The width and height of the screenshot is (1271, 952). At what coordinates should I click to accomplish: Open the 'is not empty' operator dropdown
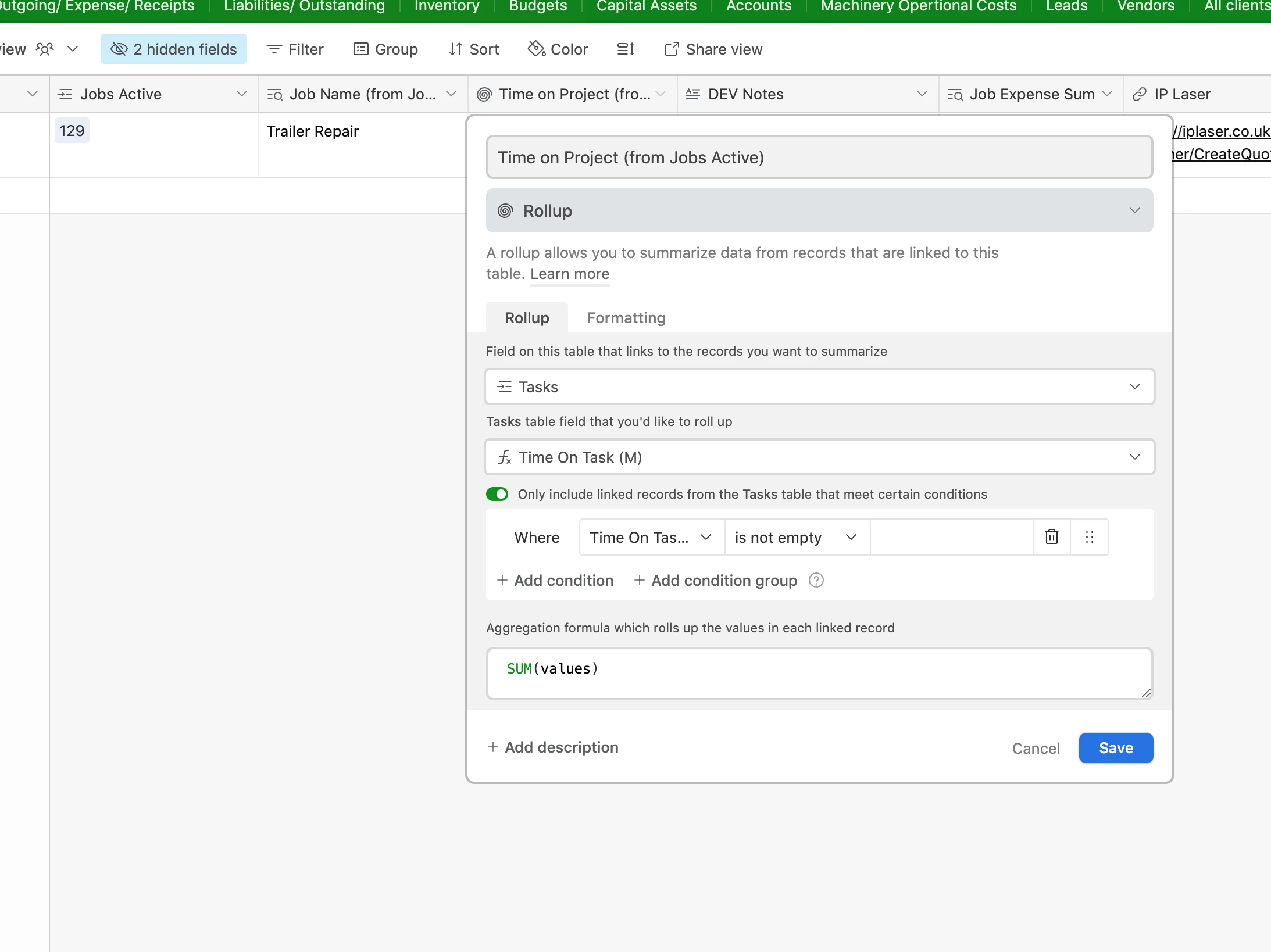coord(796,537)
